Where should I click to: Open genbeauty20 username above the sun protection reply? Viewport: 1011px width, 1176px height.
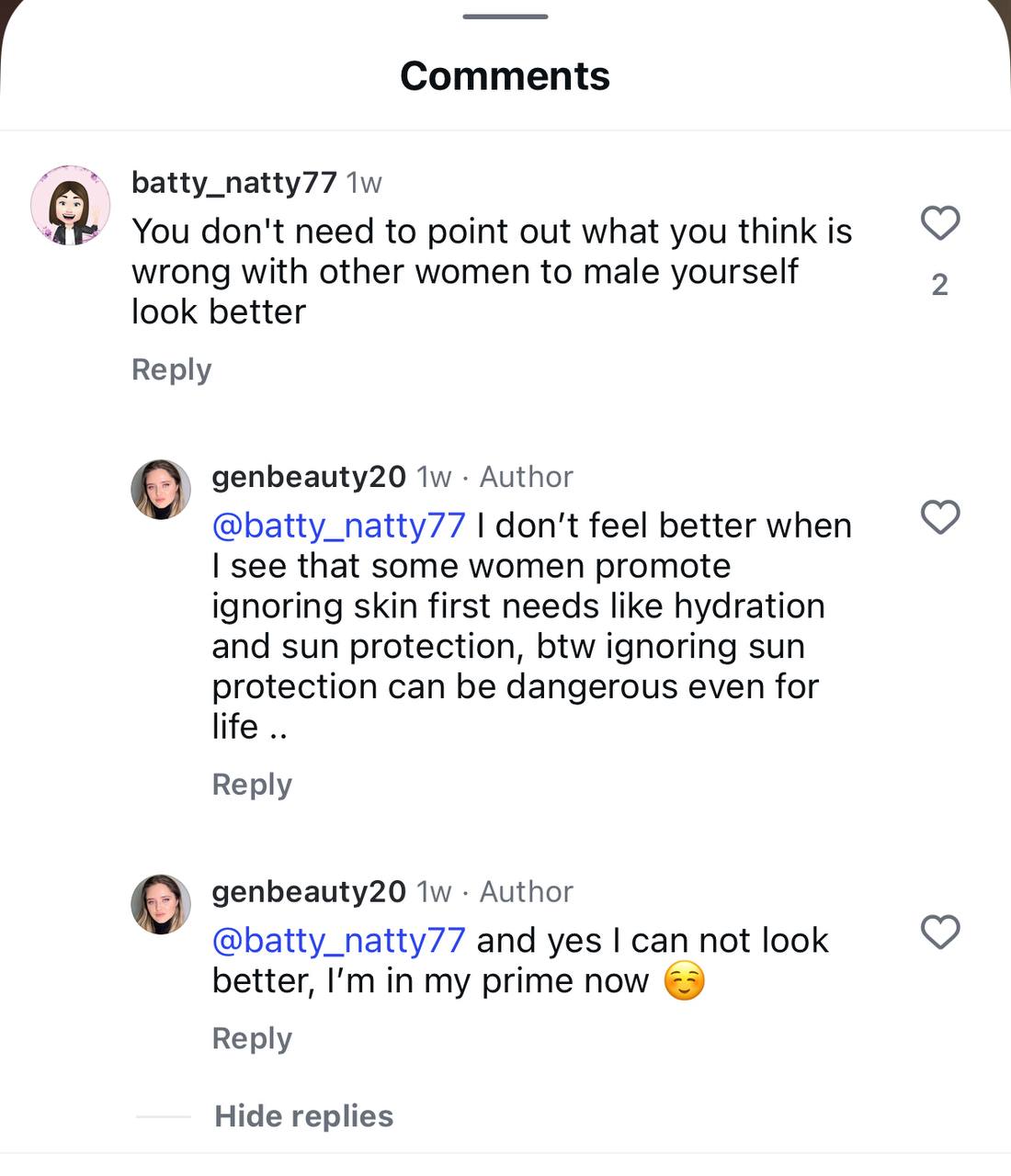coord(309,477)
